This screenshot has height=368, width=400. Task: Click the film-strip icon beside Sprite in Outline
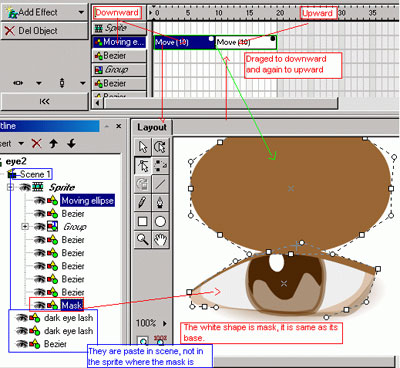click(38, 187)
